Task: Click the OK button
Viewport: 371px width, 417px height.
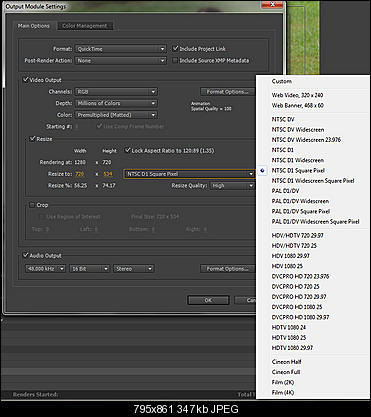Action: [208, 300]
